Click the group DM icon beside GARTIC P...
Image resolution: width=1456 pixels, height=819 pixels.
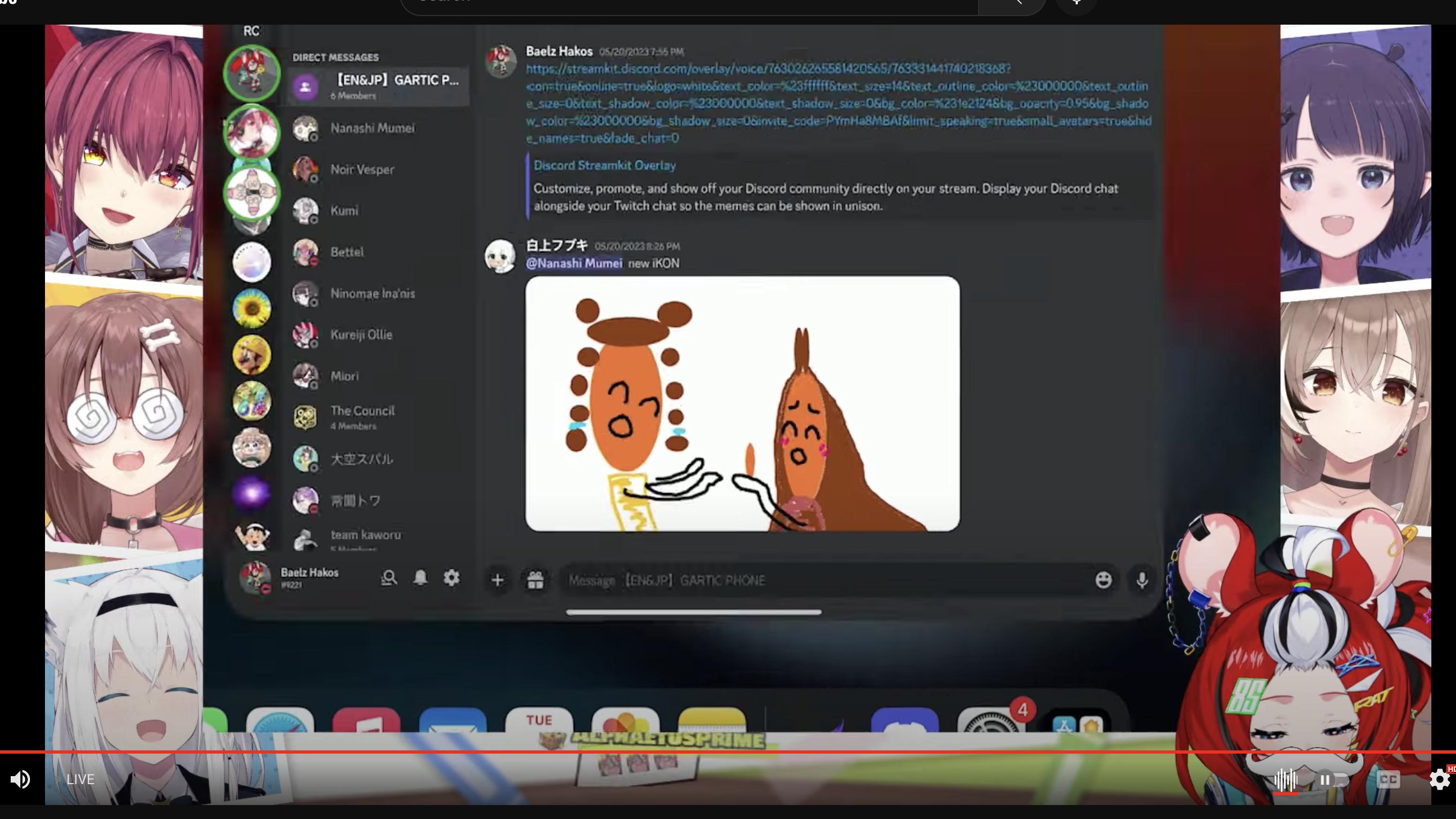305,86
